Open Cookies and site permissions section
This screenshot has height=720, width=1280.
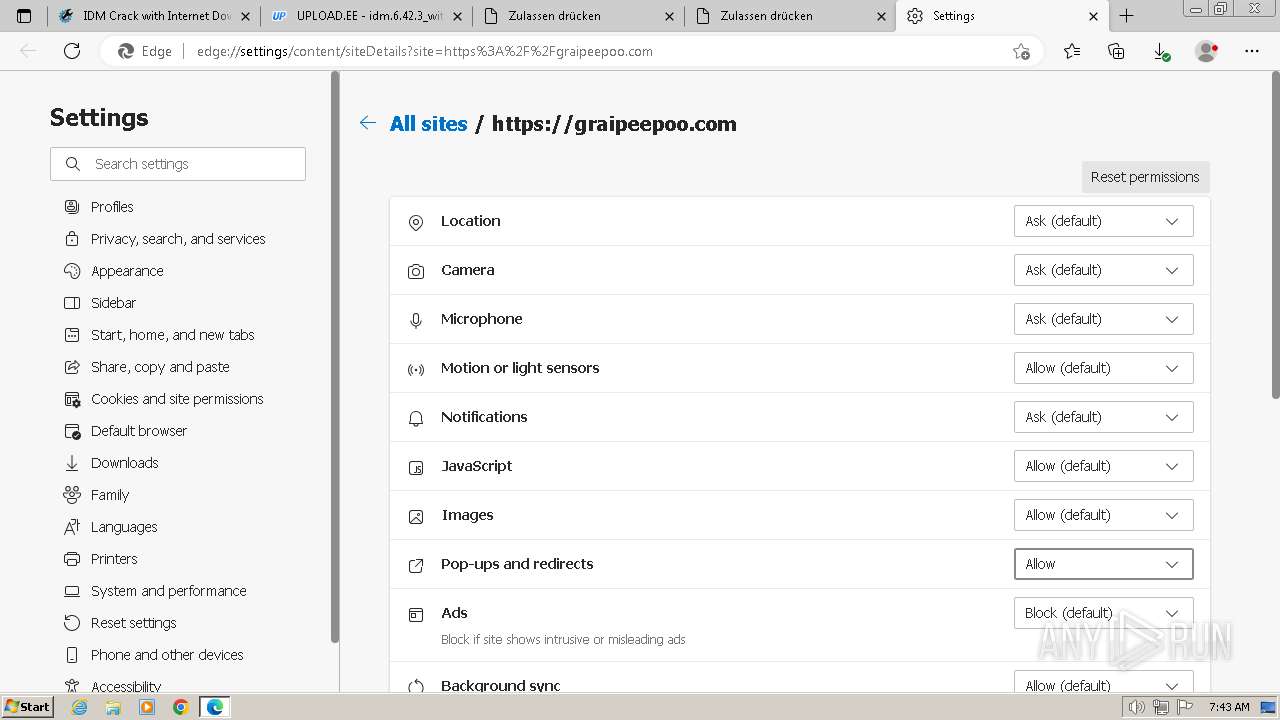(177, 399)
